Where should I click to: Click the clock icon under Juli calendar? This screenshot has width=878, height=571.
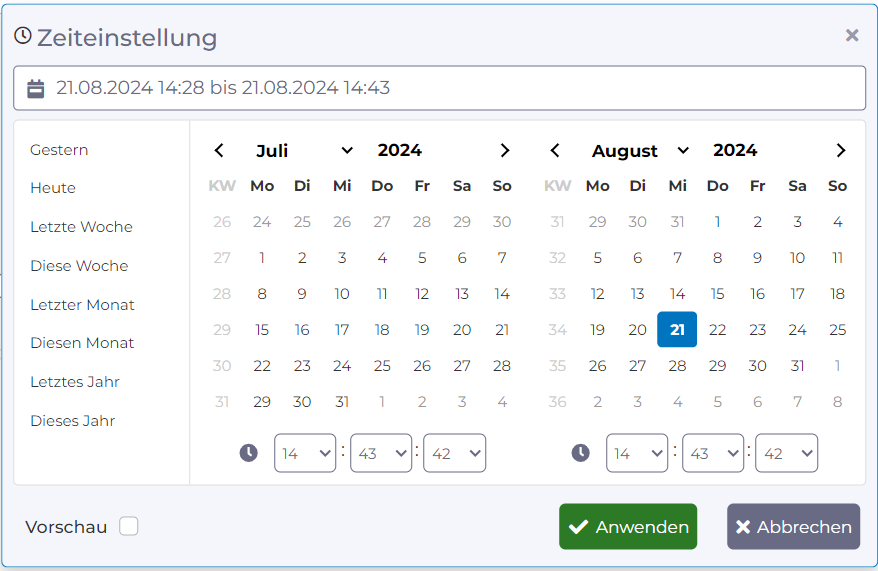pyautogui.click(x=249, y=452)
